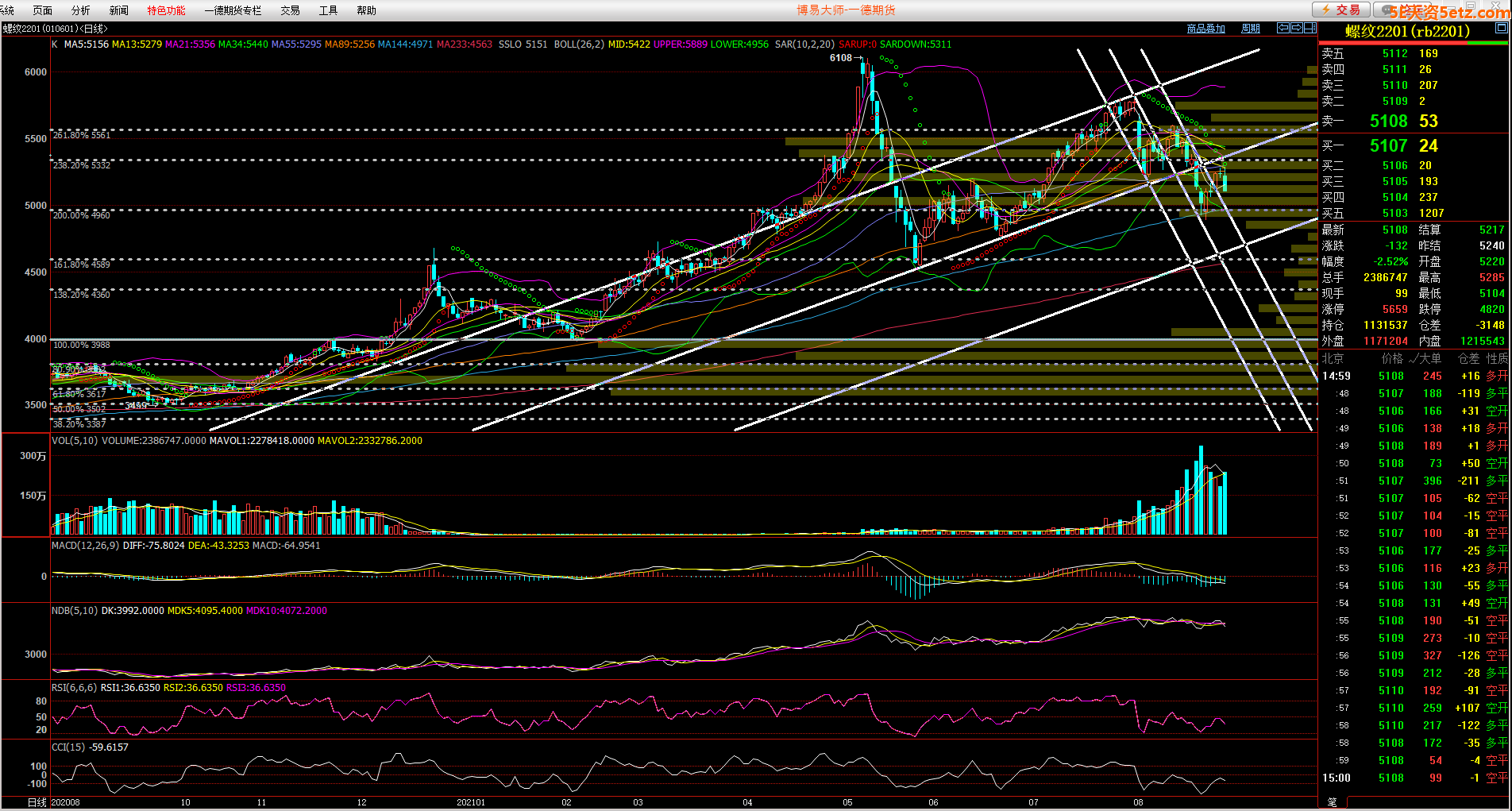Click the 15:00 trade tick row
1512x811 pixels.
(x=1414, y=778)
